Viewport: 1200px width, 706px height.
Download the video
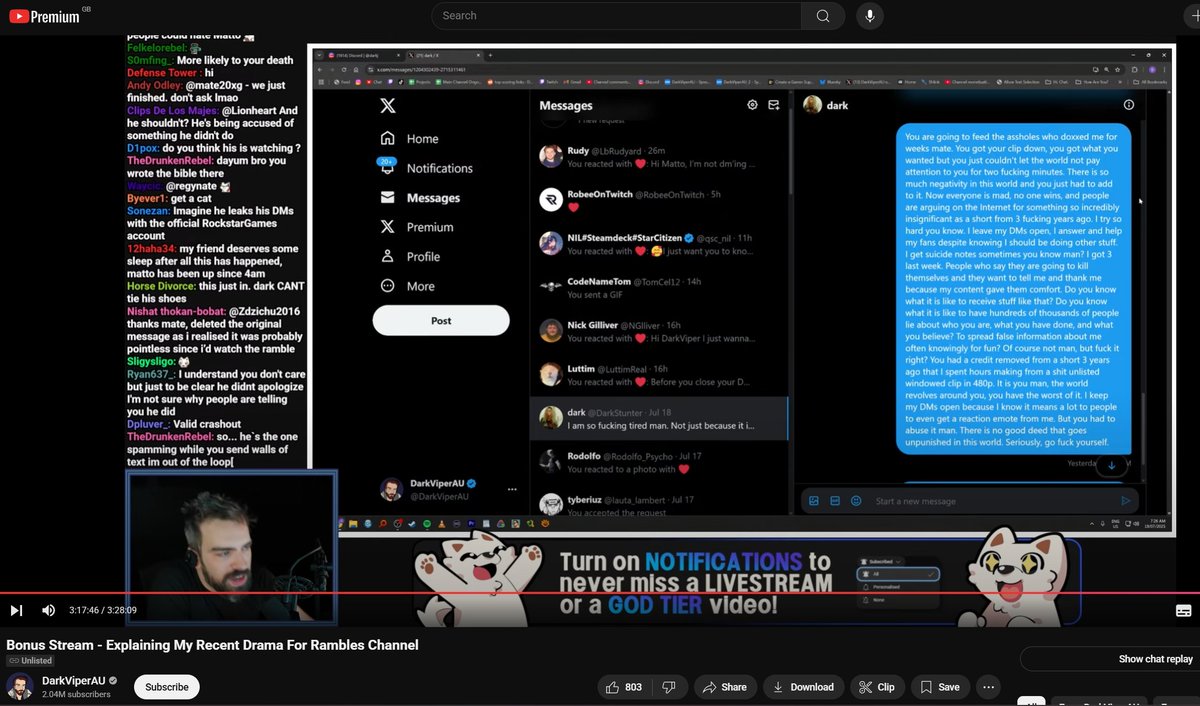pos(803,687)
